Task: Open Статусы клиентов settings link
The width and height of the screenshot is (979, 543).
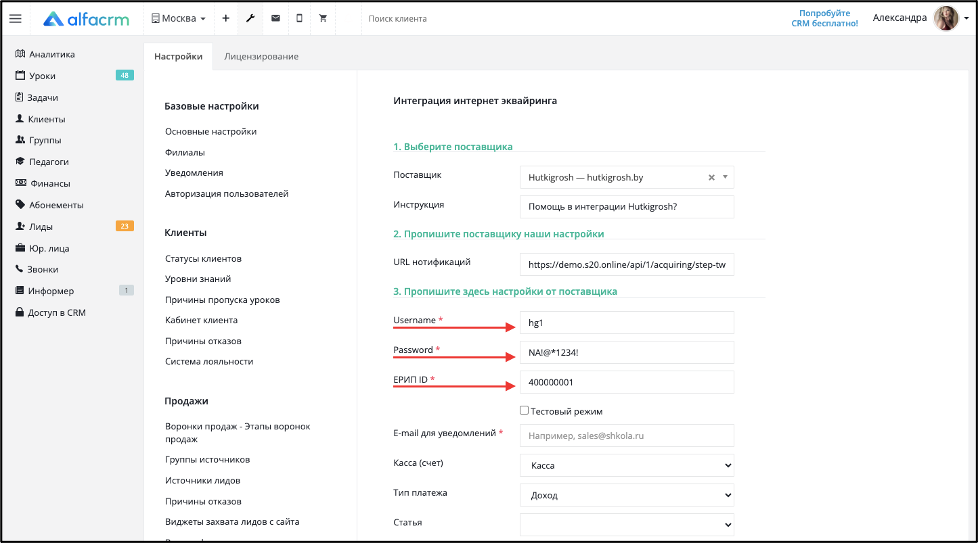Action: pyautogui.click(x=203, y=258)
